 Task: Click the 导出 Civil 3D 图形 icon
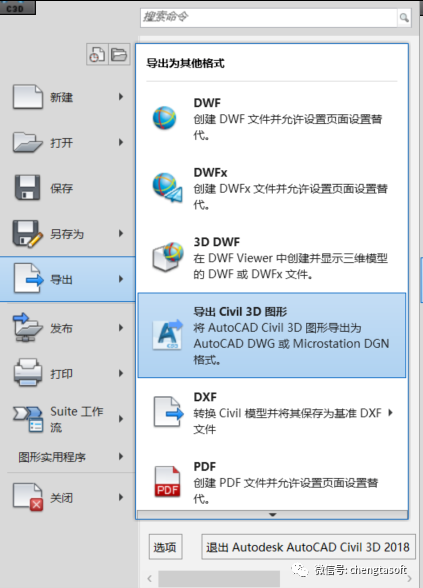pyautogui.click(x=168, y=335)
